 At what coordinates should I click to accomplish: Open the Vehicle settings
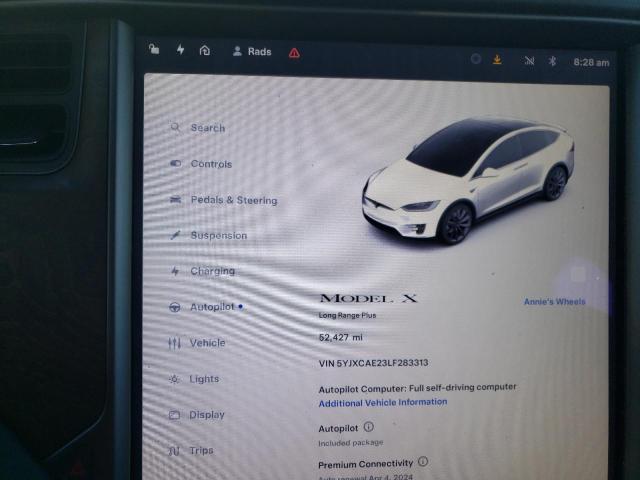point(197,343)
